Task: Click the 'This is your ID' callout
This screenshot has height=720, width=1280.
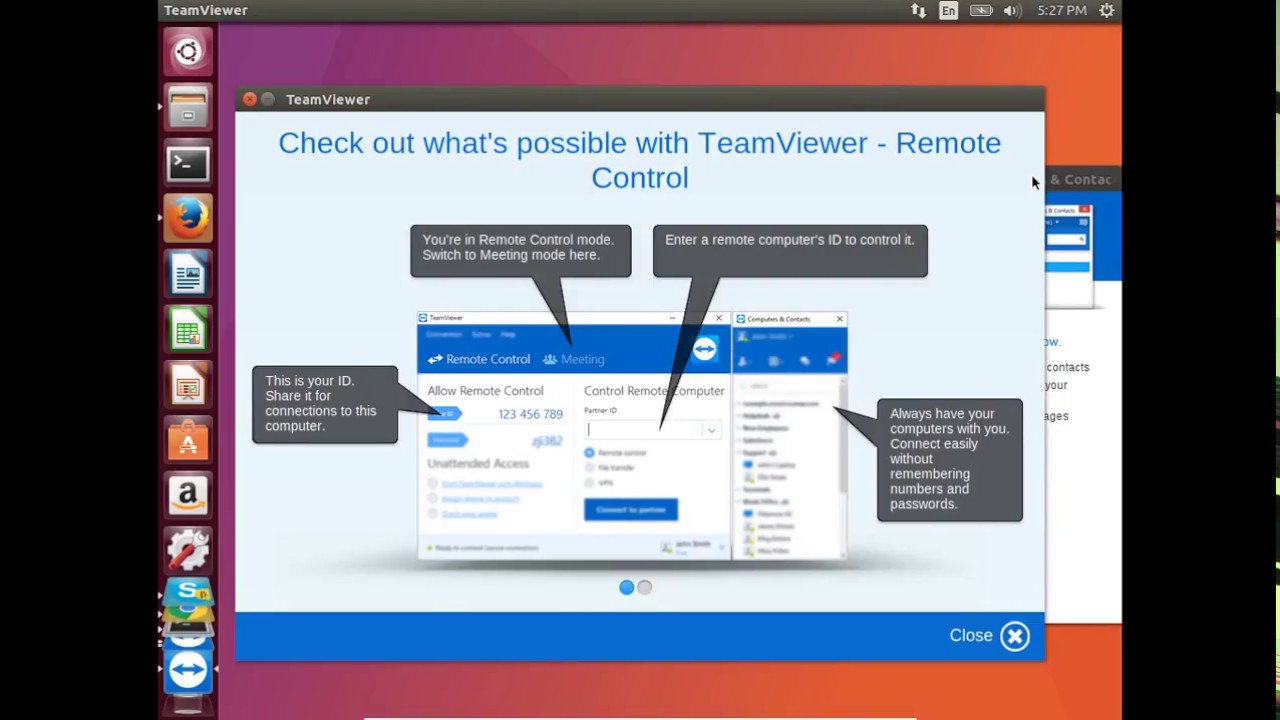Action: coord(325,404)
